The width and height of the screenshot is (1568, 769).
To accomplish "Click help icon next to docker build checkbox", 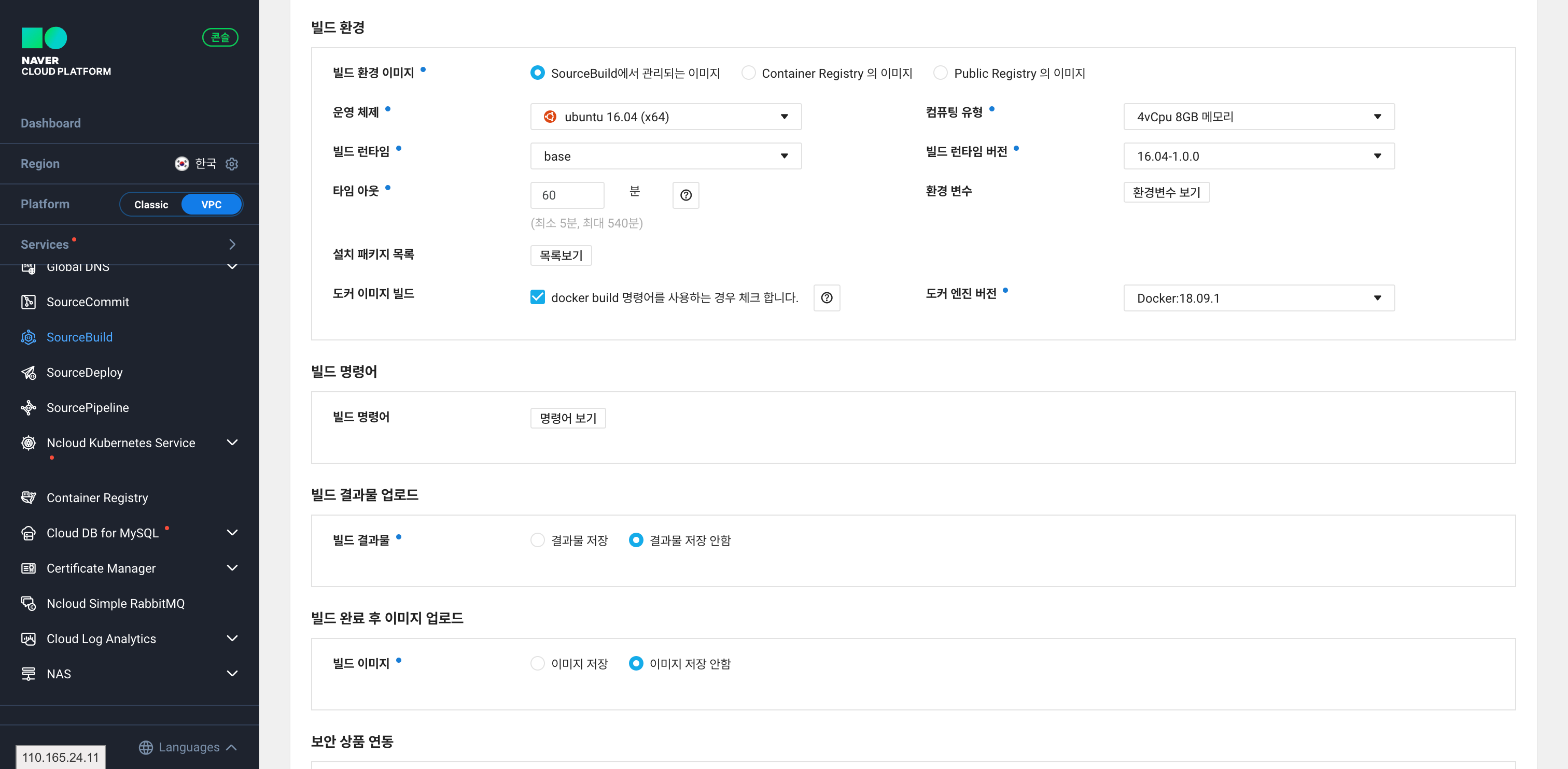I will click(x=826, y=298).
